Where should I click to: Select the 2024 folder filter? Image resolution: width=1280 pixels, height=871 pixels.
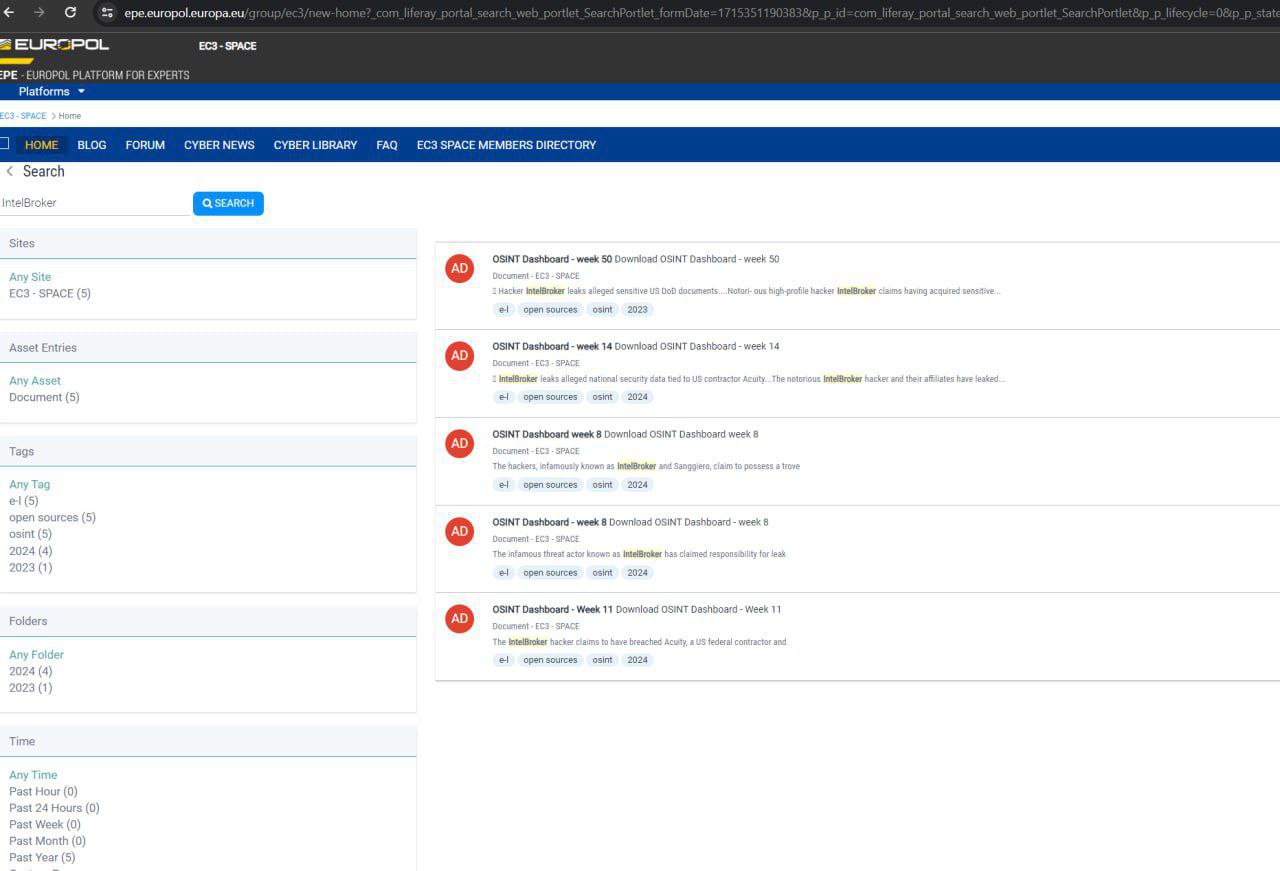coord(30,671)
